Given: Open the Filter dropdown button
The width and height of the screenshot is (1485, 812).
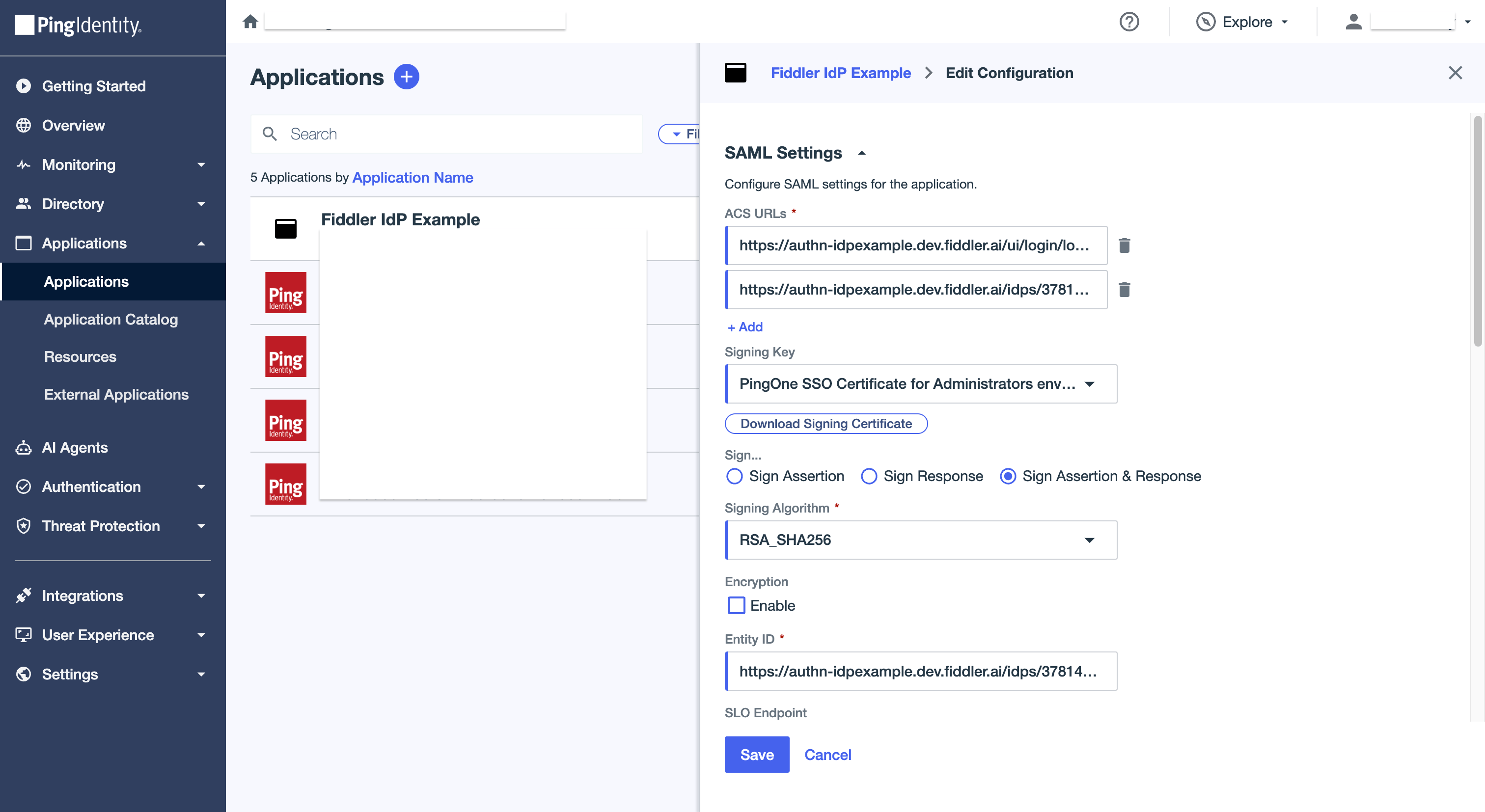Looking at the screenshot, I should click(x=679, y=134).
